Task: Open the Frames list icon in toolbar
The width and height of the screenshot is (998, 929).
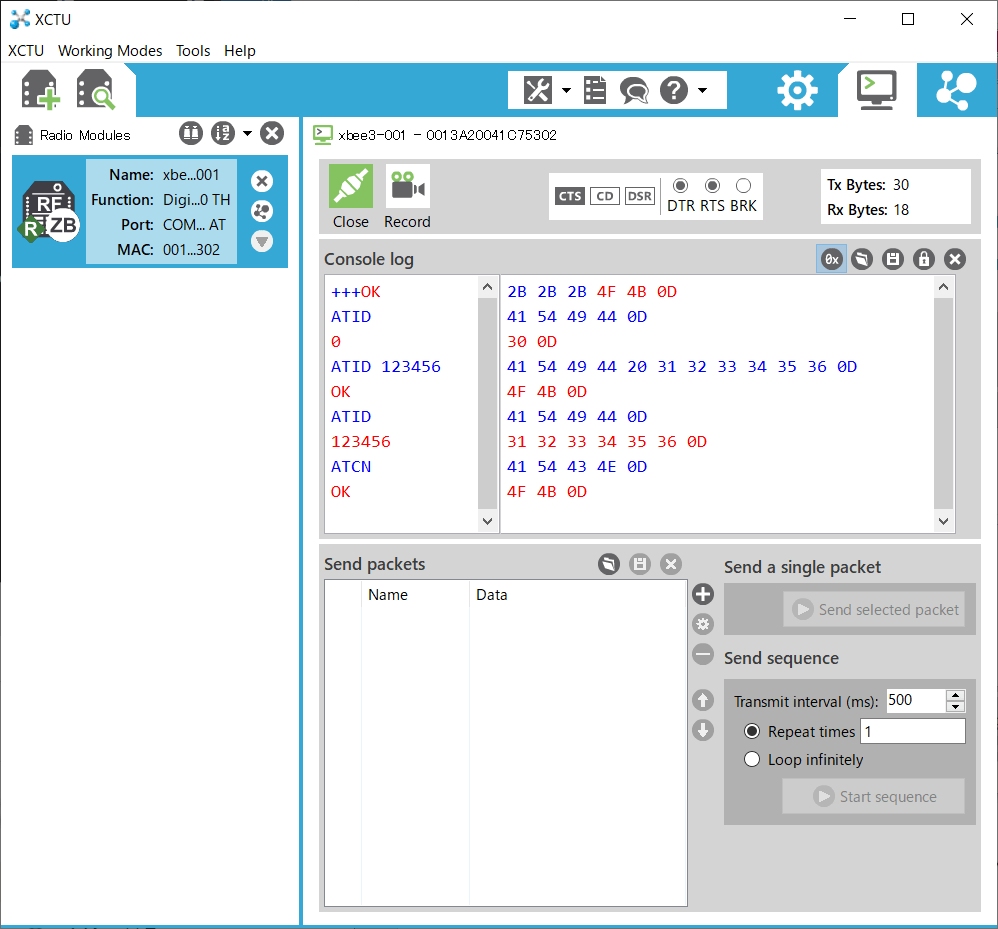Action: coord(595,90)
